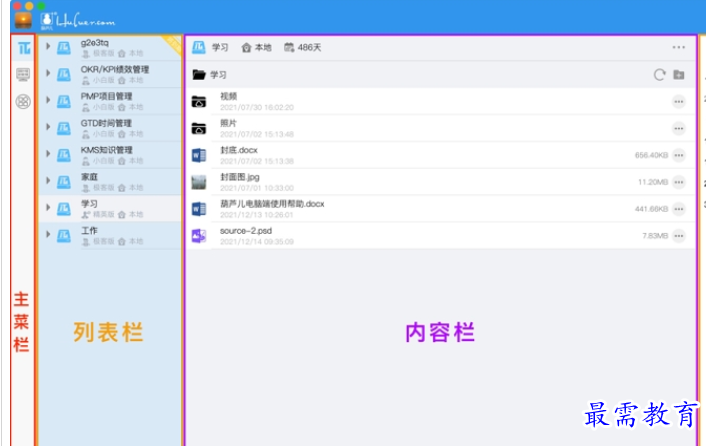The width and height of the screenshot is (706, 446).
Task: Open more options for 葫芦儿电脑端使用帮助.docx
Action: click(x=679, y=209)
